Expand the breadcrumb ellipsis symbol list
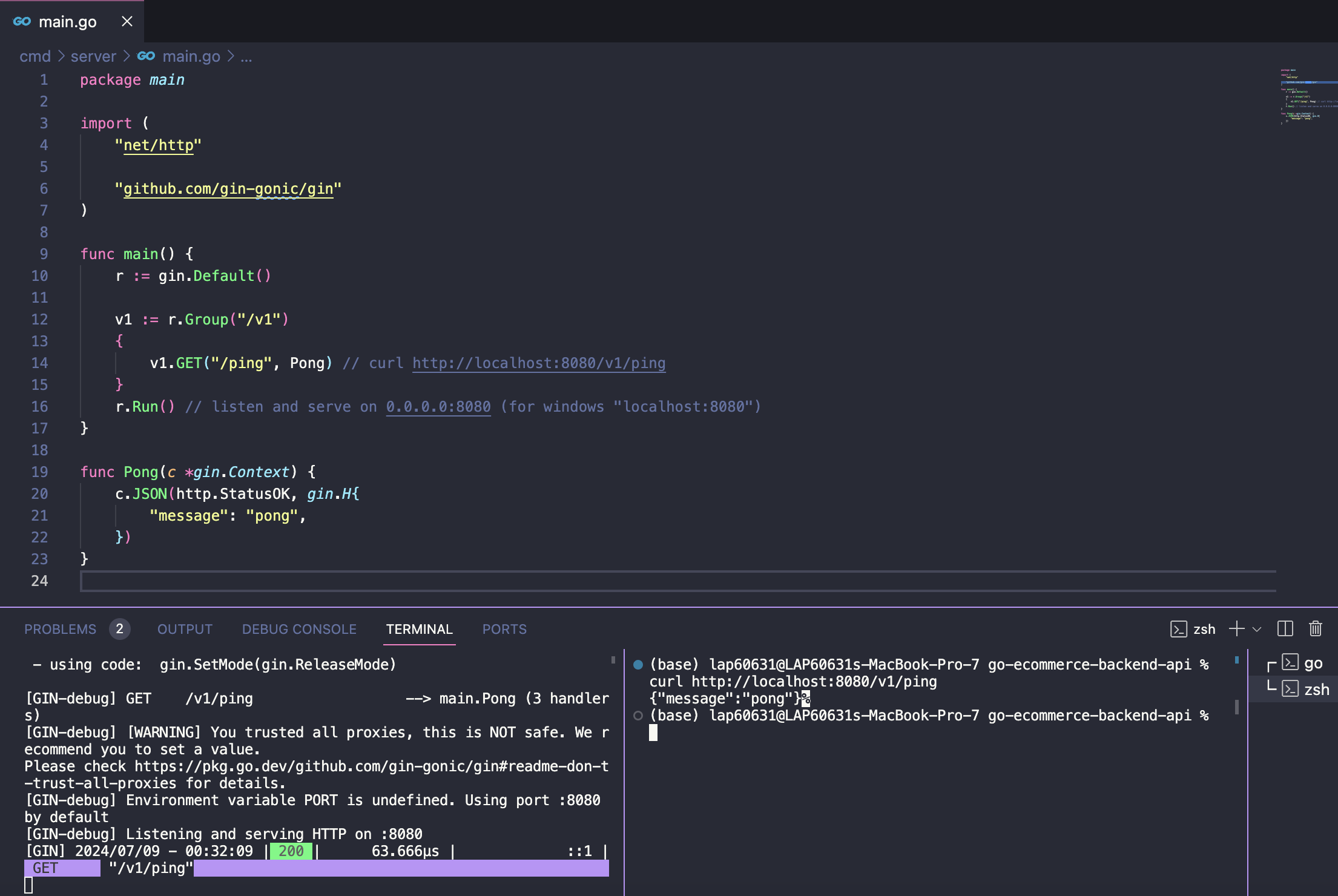 tap(246, 56)
